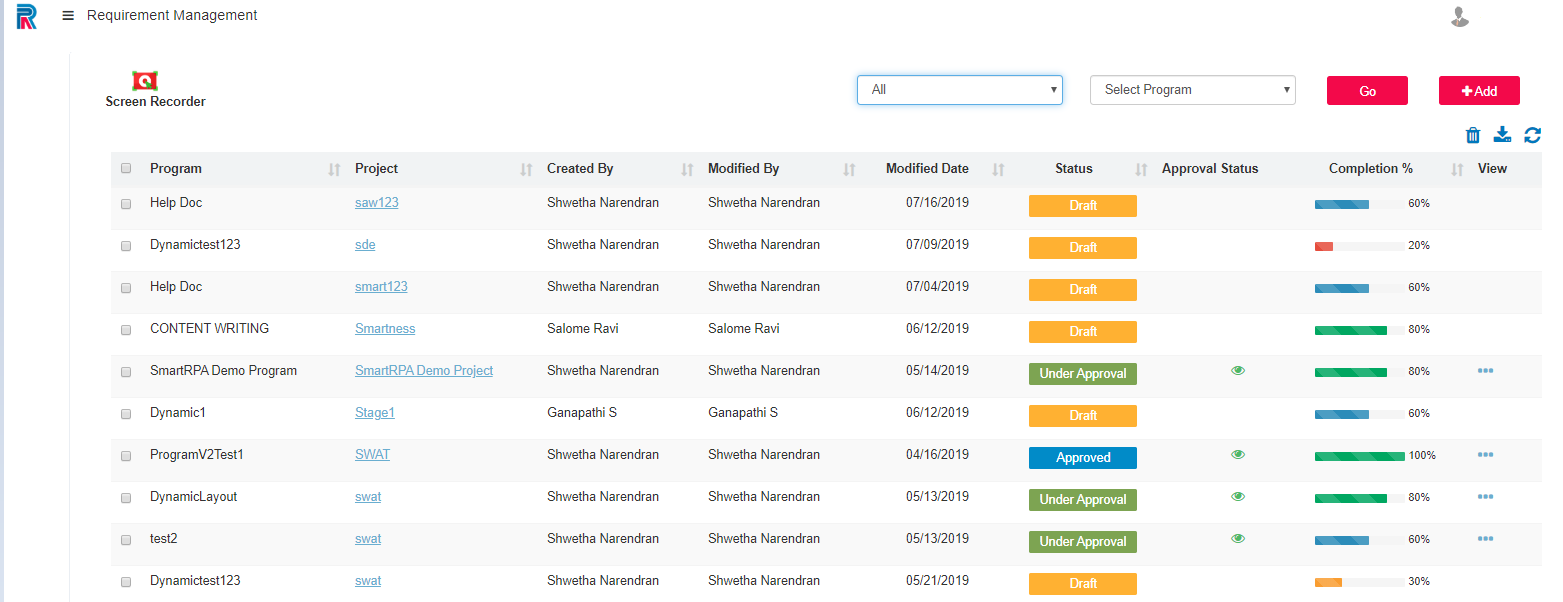Open view options for SmartRPA Demo Program
Viewport: 1563px width, 602px height.
click(x=1485, y=371)
